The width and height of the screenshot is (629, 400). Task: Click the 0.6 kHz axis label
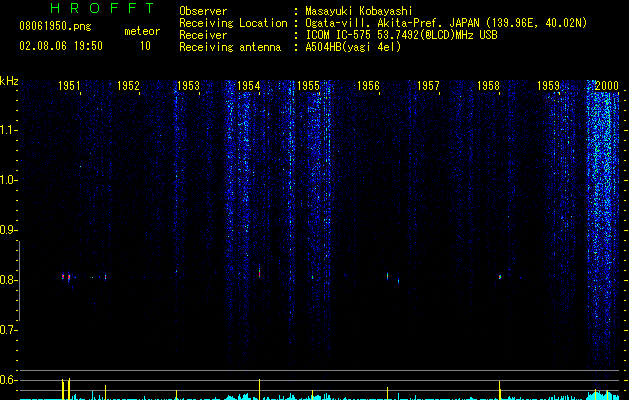pos(8,380)
